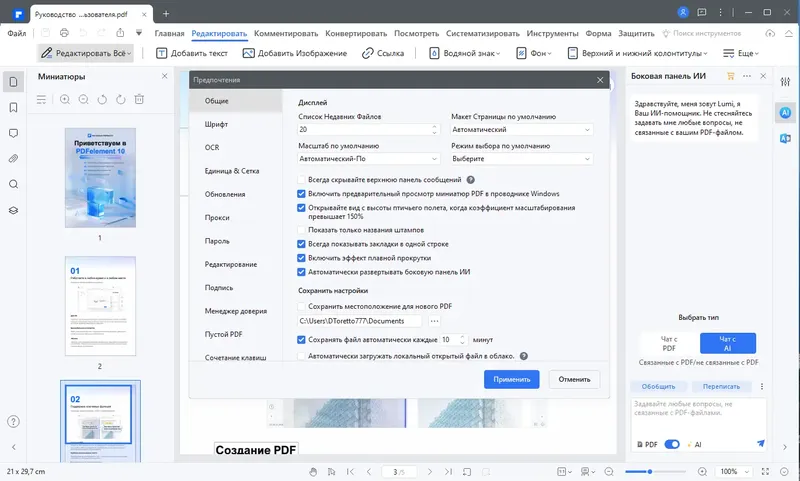Check Показать только названия штампов

pyautogui.click(x=301, y=230)
